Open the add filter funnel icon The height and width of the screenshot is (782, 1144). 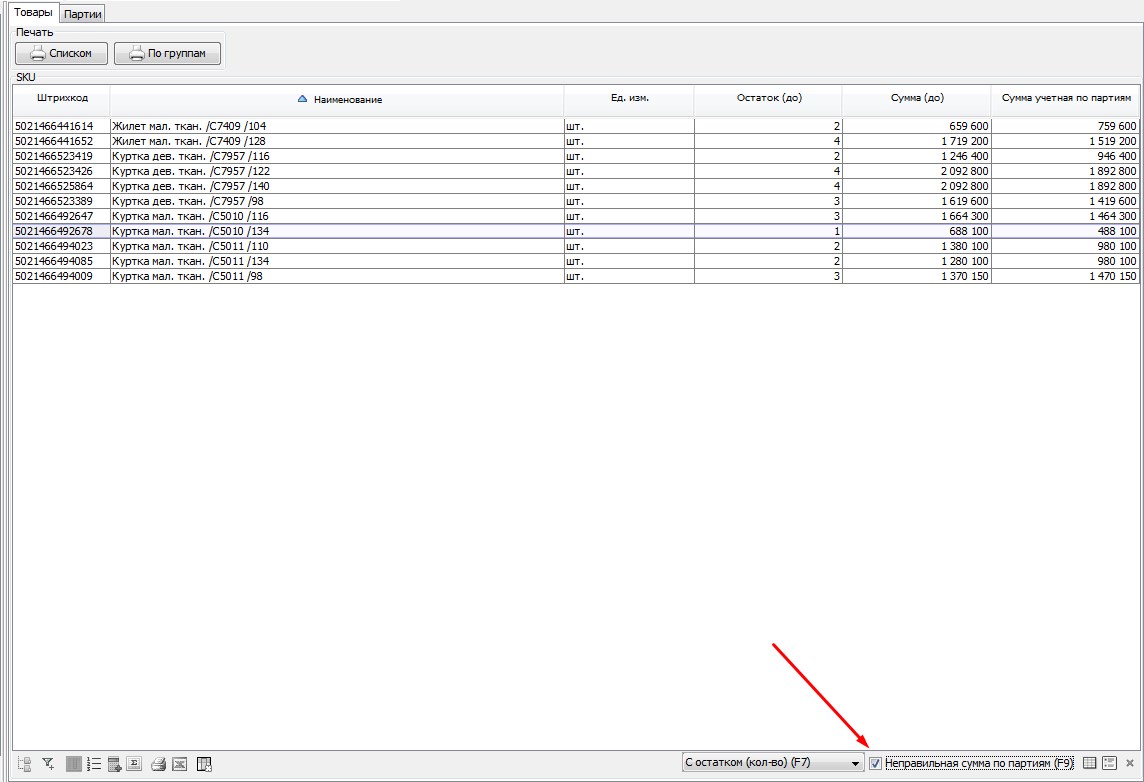click(48, 764)
